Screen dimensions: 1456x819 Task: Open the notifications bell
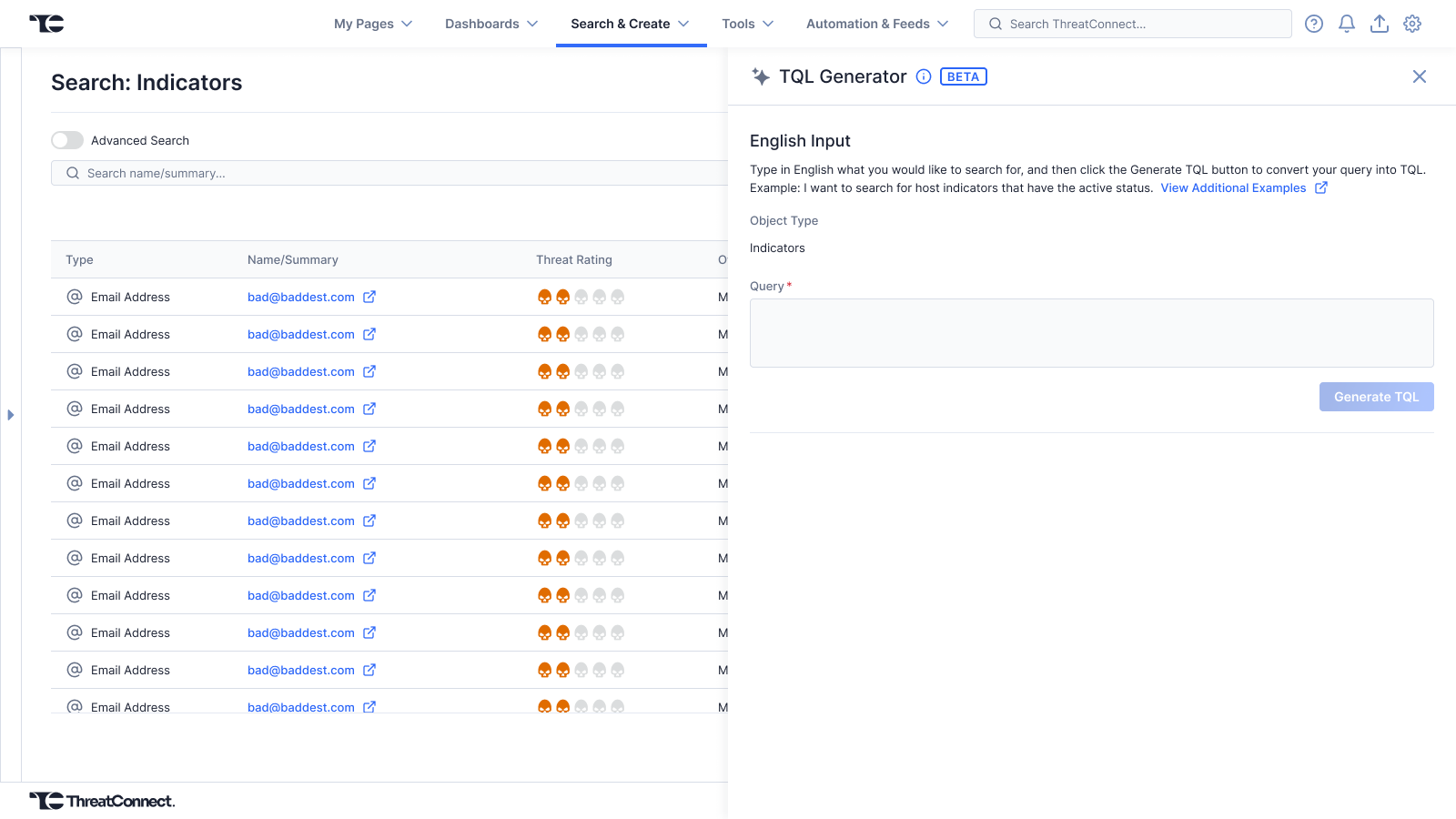pyautogui.click(x=1346, y=24)
